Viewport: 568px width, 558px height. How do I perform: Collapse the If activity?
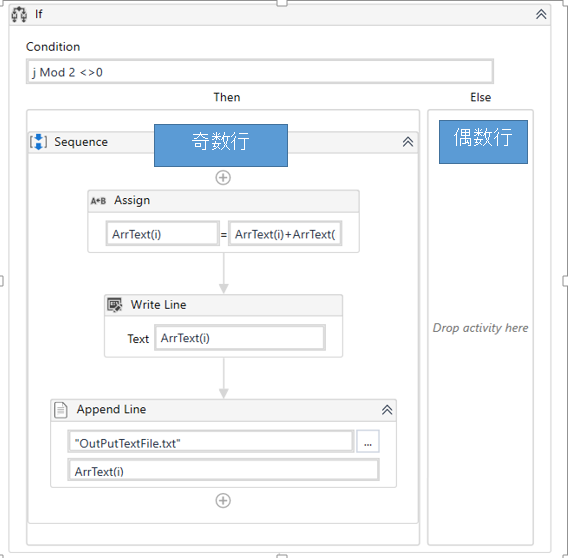541,14
